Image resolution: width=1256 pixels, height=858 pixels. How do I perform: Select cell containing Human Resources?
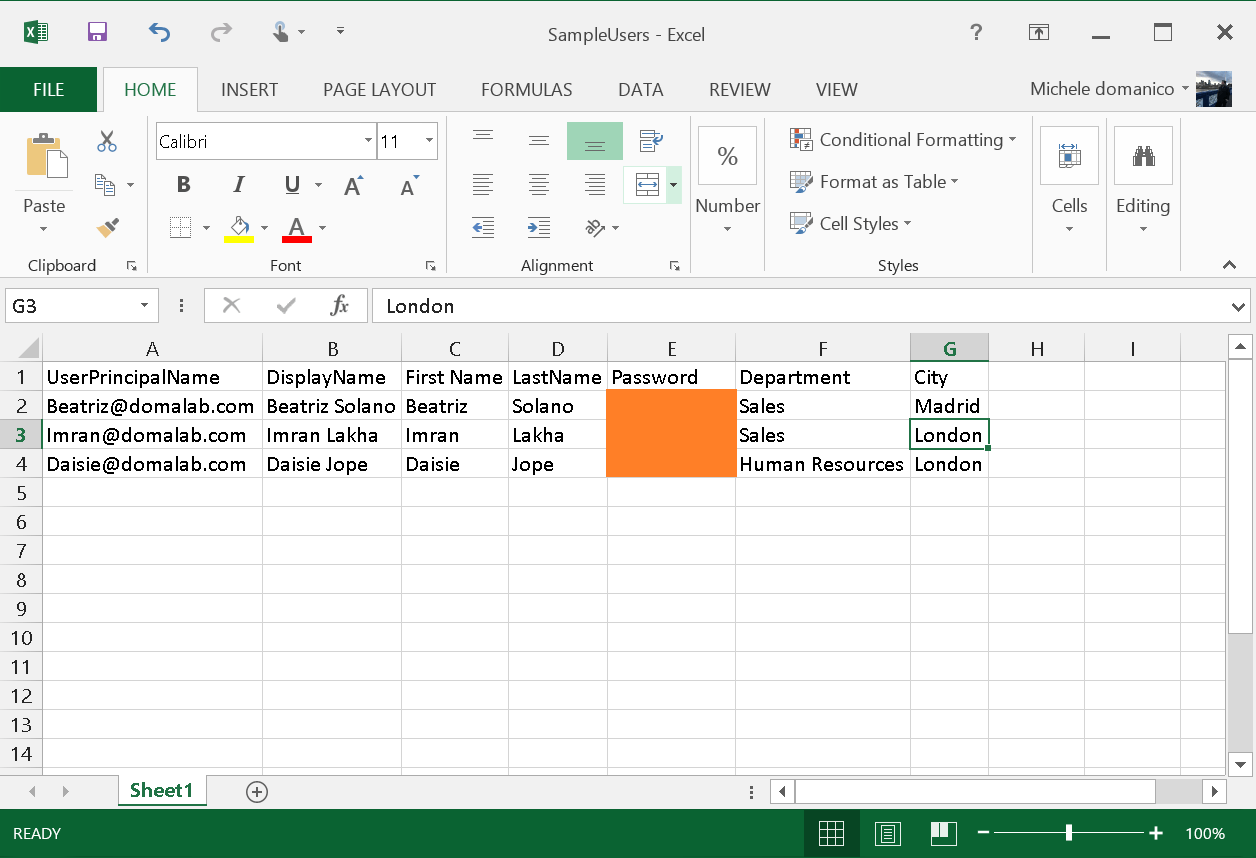[822, 464]
